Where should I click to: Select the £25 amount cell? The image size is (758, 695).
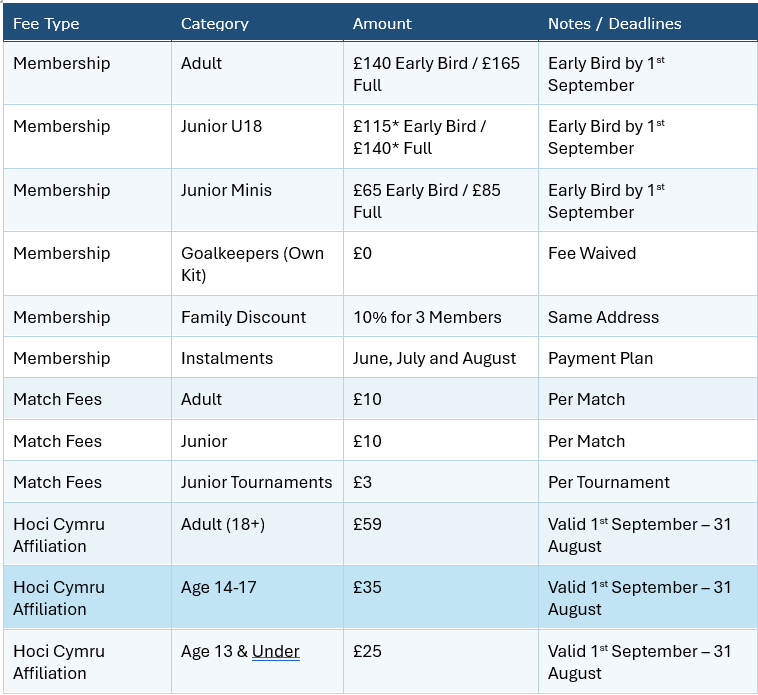pos(440,662)
